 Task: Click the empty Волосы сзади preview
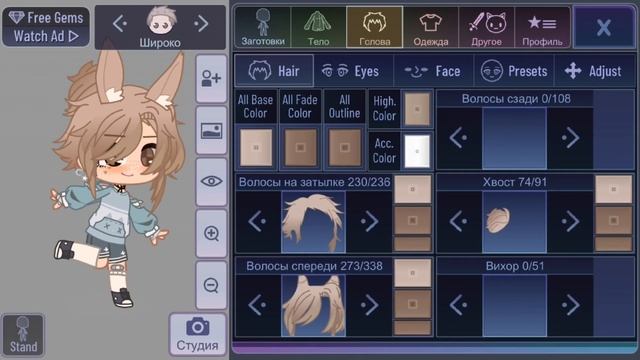pos(514,138)
